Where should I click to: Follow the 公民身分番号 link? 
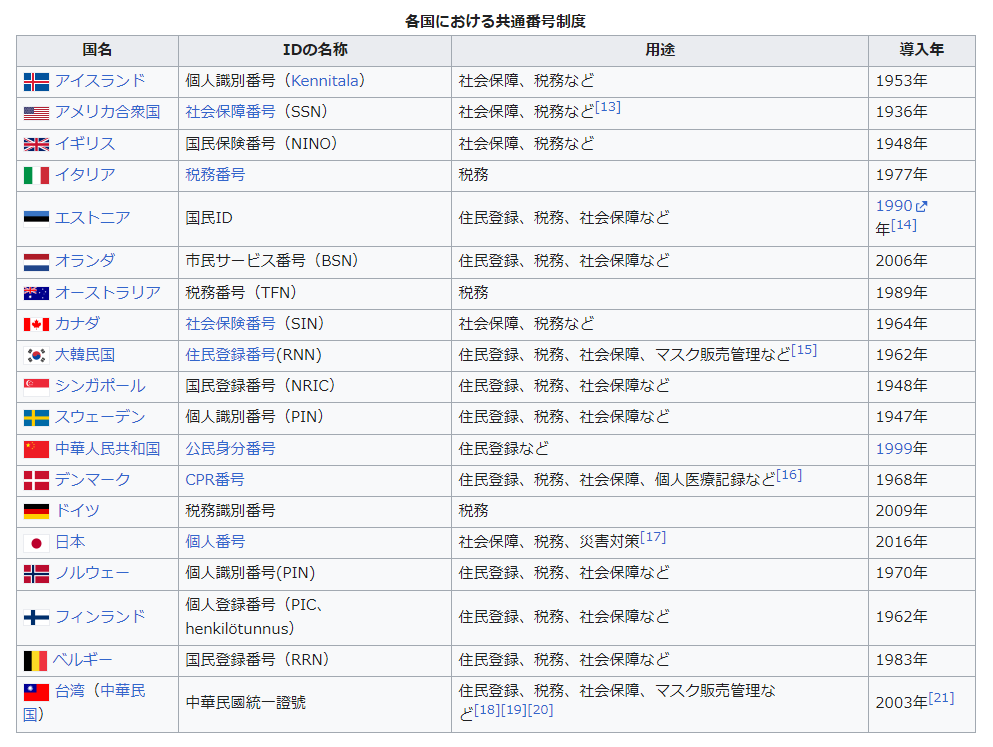coord(231,449)
